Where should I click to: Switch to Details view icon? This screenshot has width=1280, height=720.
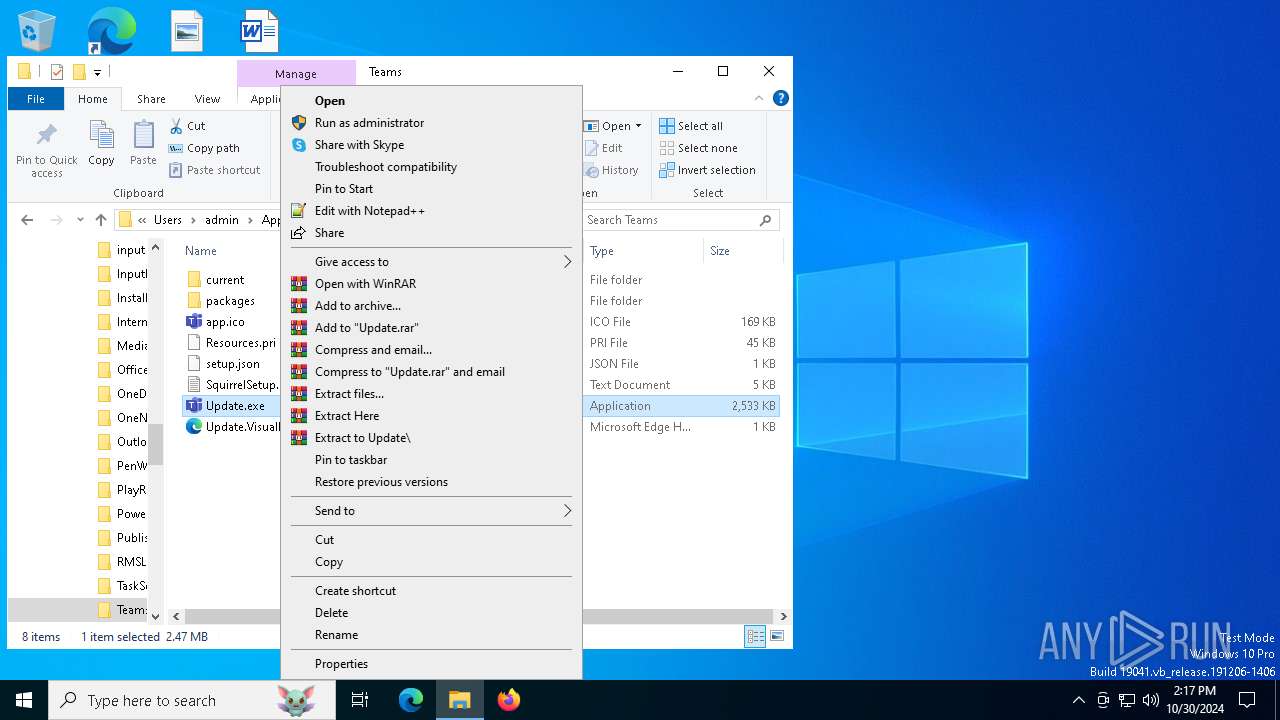click(756, 636)
